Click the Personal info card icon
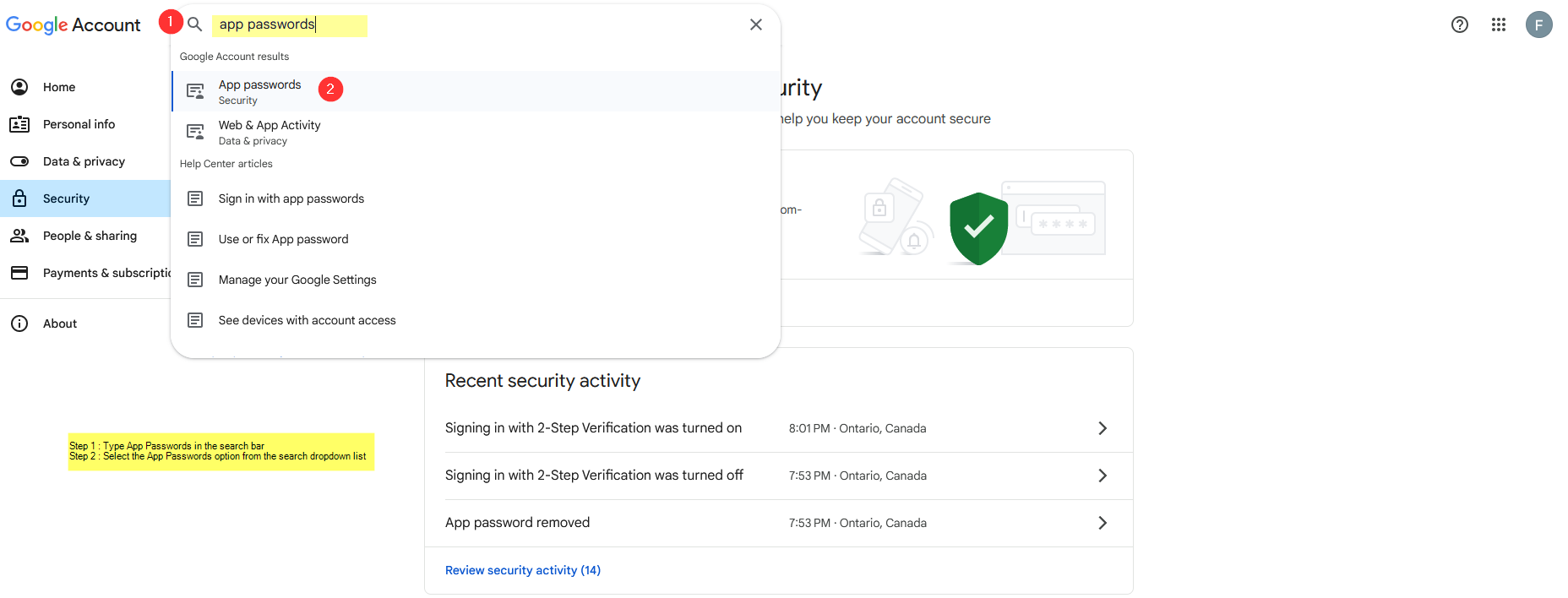This screenshot has width=1568, height=598. click(19, 124)
